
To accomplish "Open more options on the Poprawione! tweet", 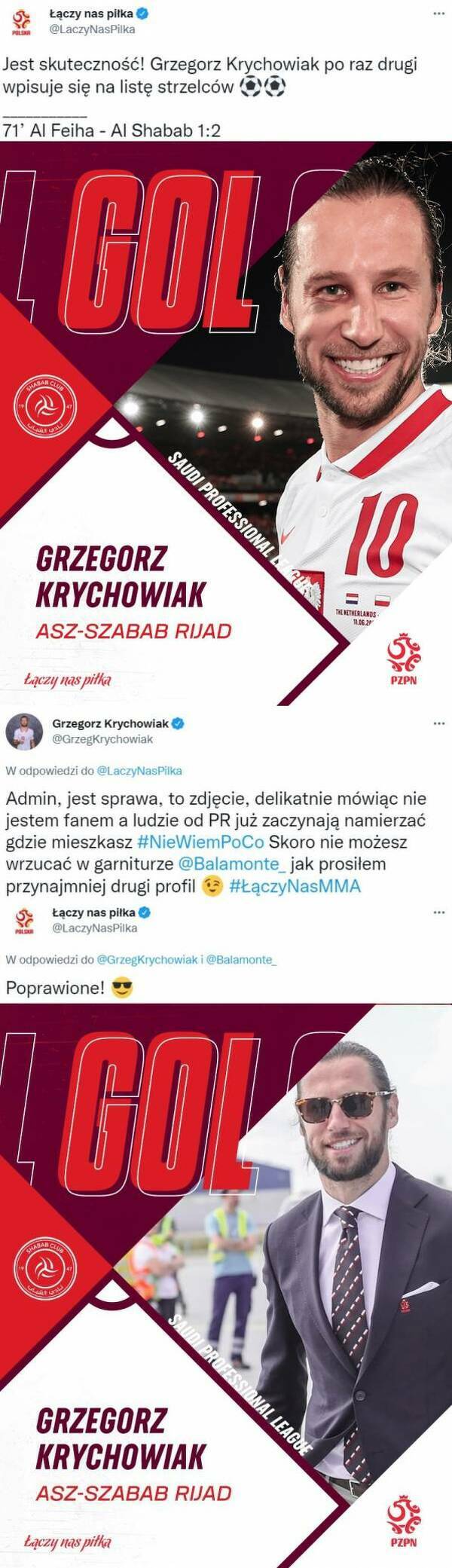I will pos(438,912).
